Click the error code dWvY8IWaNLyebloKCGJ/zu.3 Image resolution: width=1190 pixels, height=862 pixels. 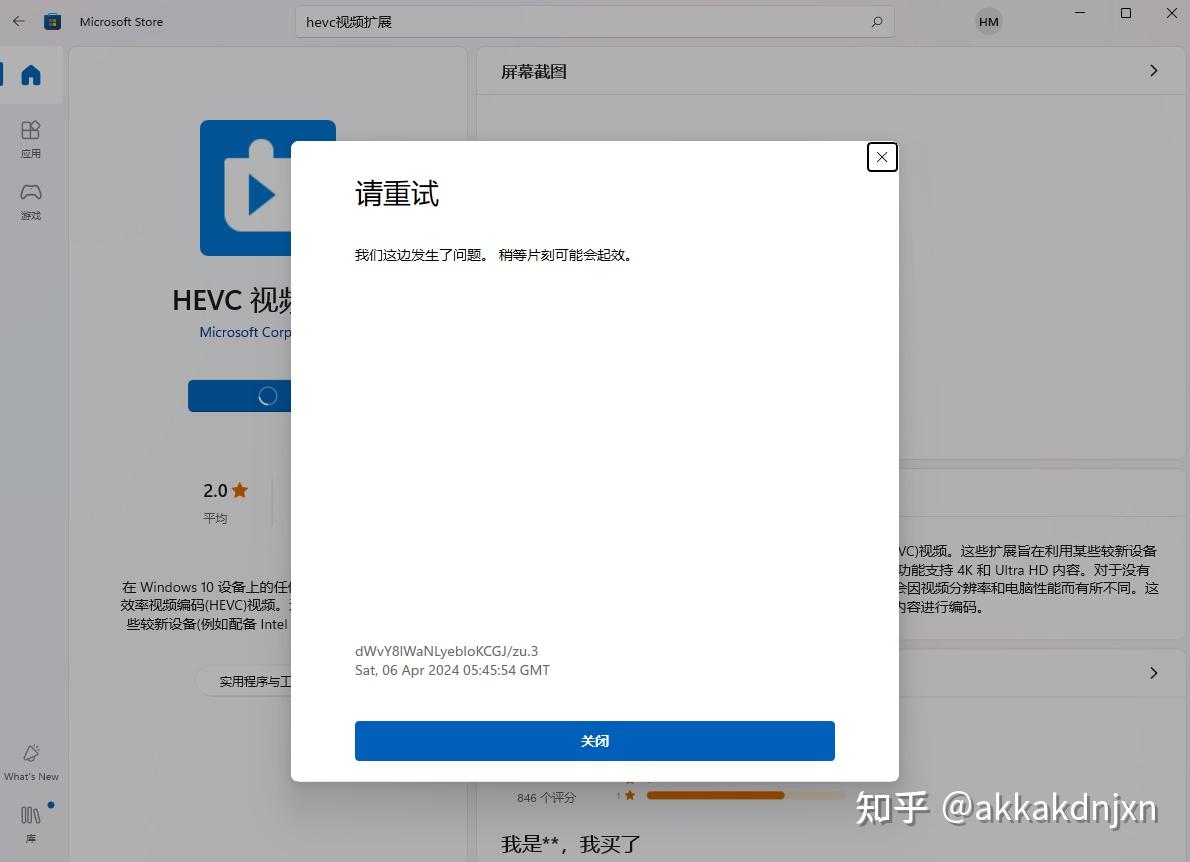coord(446,651)
